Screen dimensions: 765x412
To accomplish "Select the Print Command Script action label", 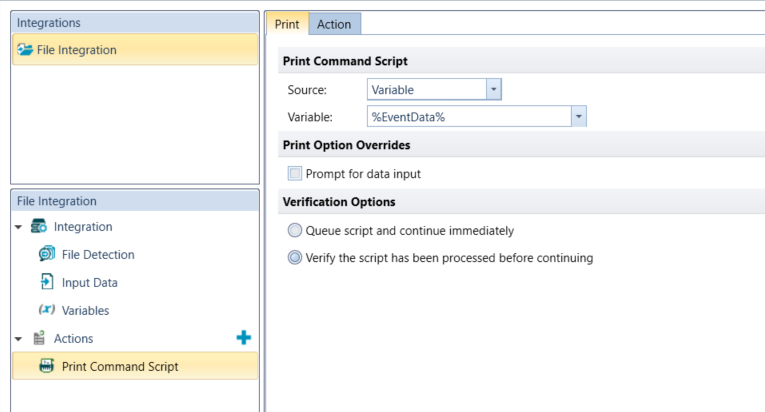I will [x=120, y=367].
